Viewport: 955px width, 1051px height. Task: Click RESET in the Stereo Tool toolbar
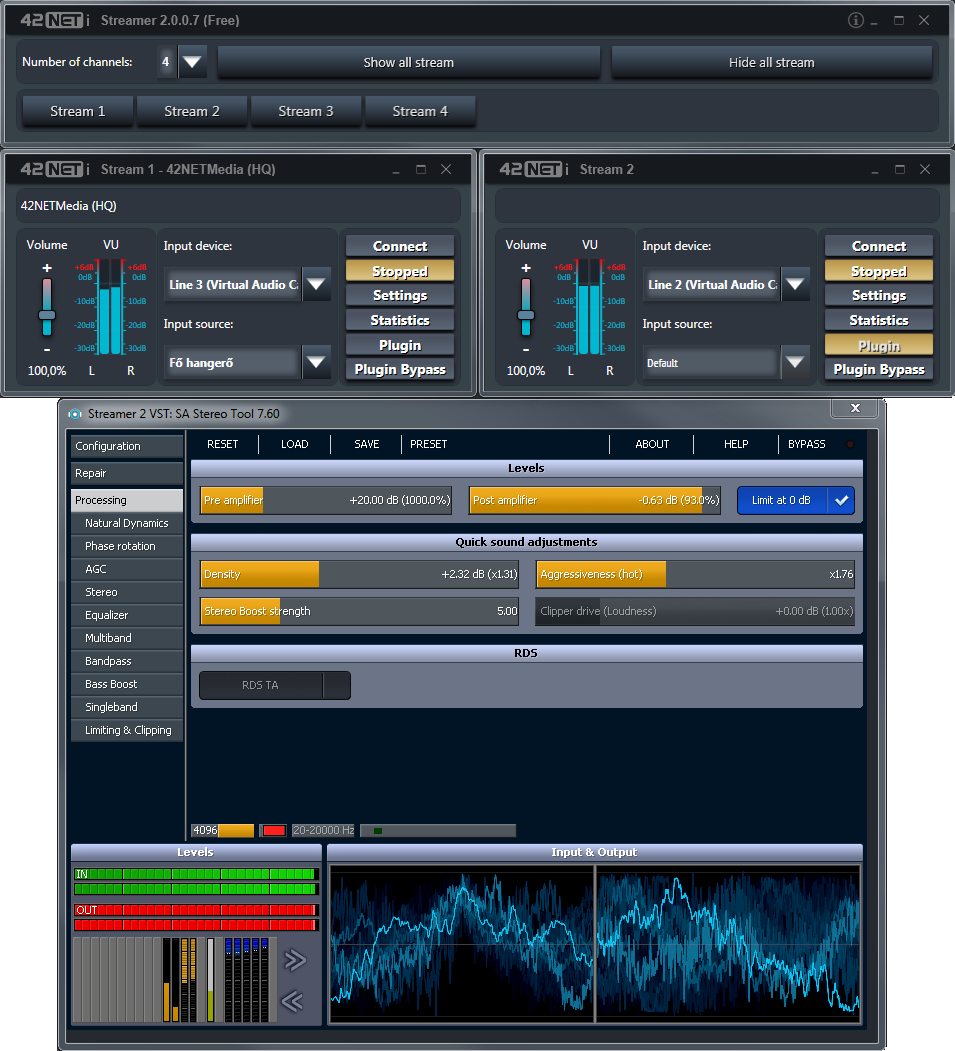[x=222, y=444]
